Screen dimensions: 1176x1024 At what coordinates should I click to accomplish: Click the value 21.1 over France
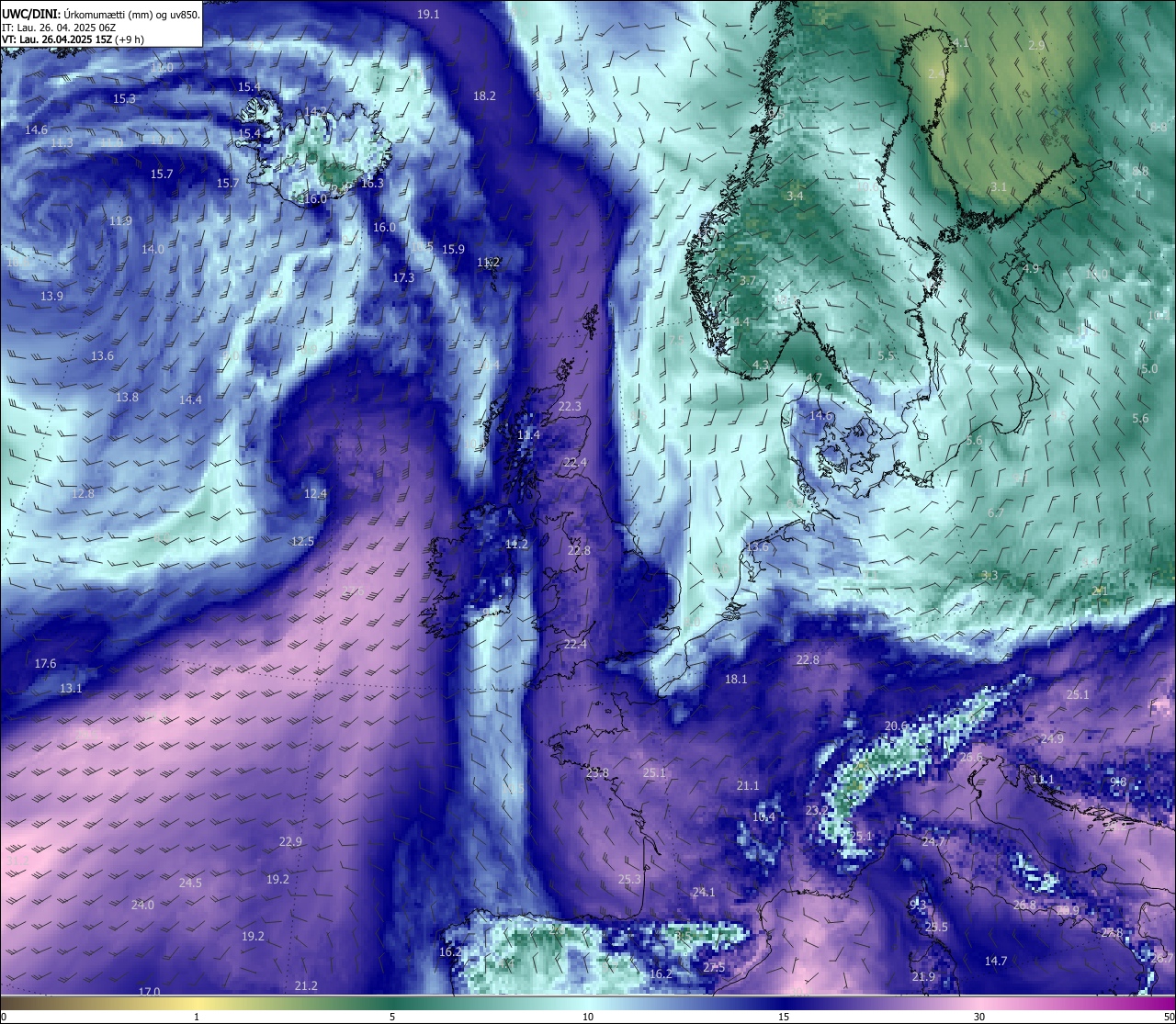[748, 786]
